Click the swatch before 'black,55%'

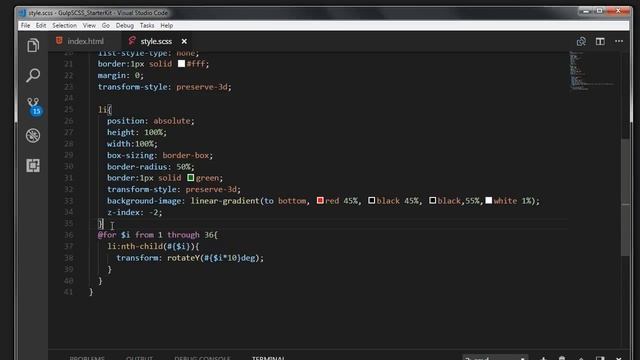[433, 200]
